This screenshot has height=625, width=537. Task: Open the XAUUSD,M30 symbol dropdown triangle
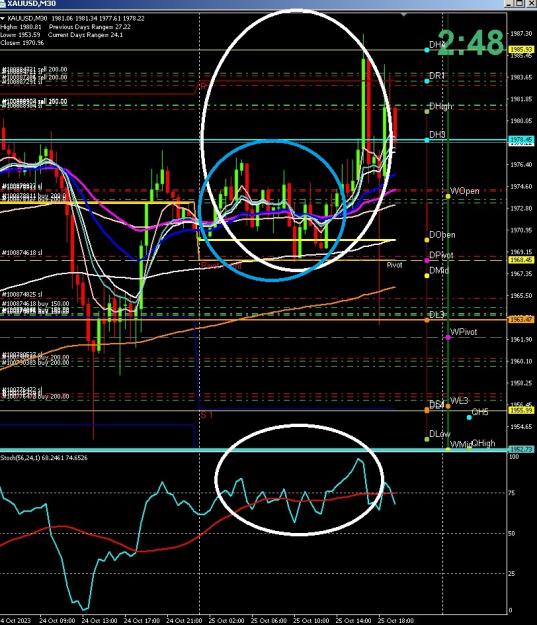click(2, 19)
